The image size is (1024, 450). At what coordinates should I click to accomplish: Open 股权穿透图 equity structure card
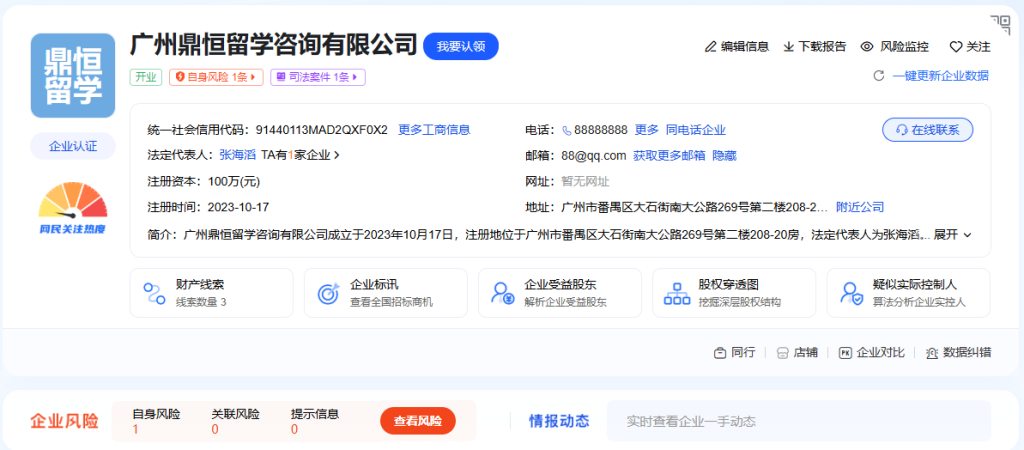[733, 292]
